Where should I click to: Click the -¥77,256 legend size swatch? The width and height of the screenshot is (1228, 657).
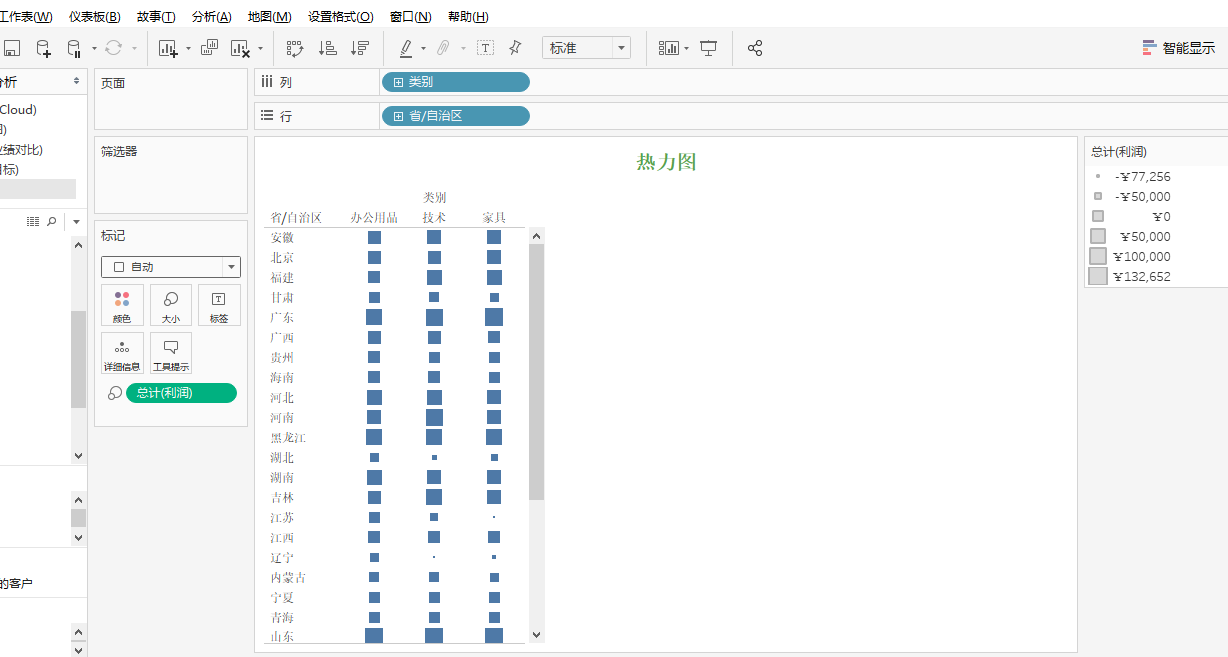pyautogui.click(x=1098, y=176)
